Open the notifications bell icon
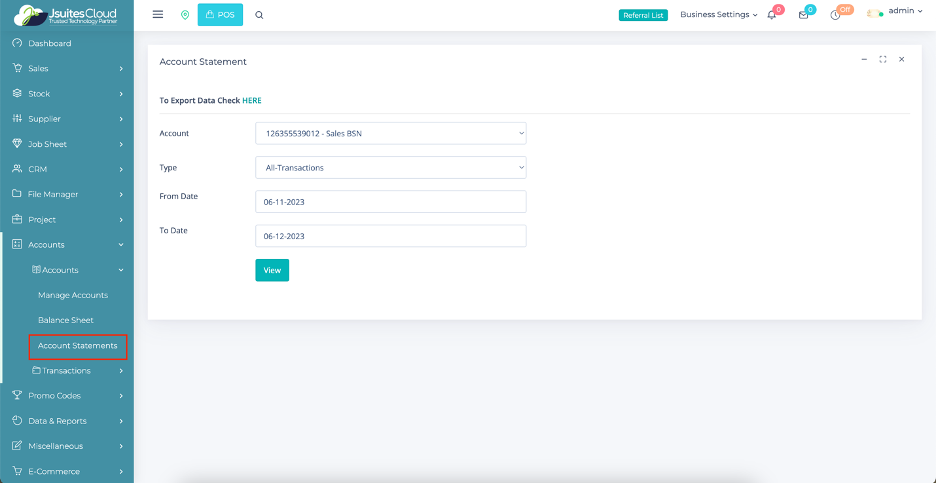936x484 pixels. pyautogui.click(x=772, y=15)
